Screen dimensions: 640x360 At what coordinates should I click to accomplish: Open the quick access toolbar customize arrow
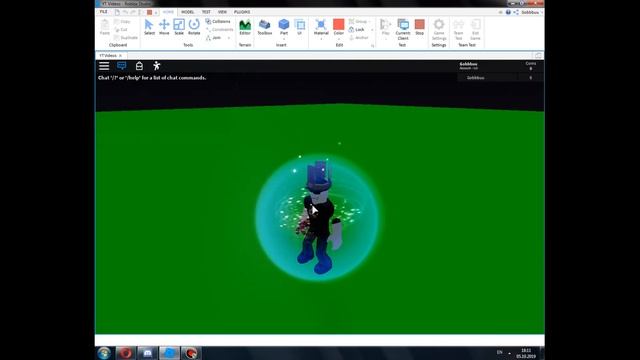click(x=156, y=13)
